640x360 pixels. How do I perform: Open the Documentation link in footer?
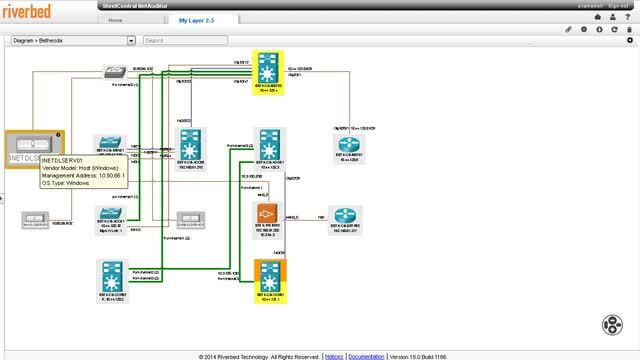(366, 357)
